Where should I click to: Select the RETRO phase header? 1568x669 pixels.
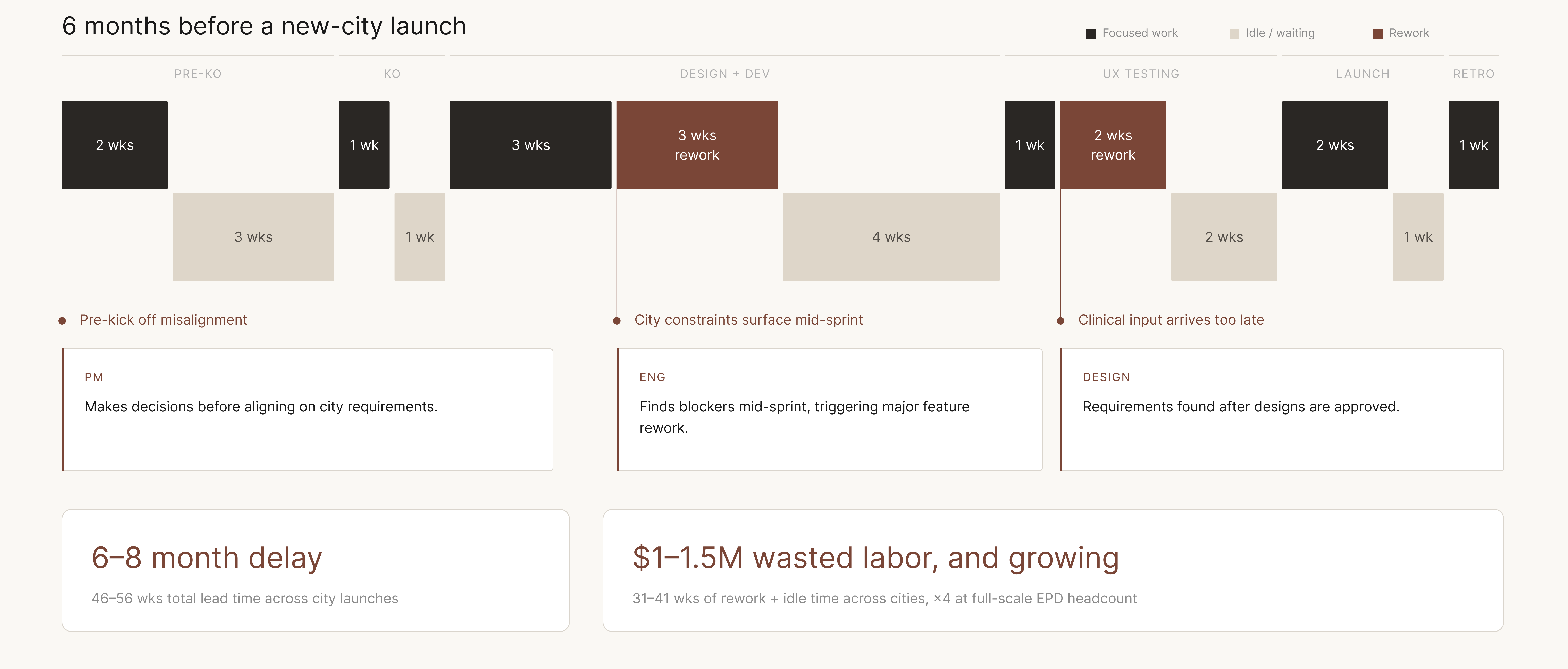1474,74
